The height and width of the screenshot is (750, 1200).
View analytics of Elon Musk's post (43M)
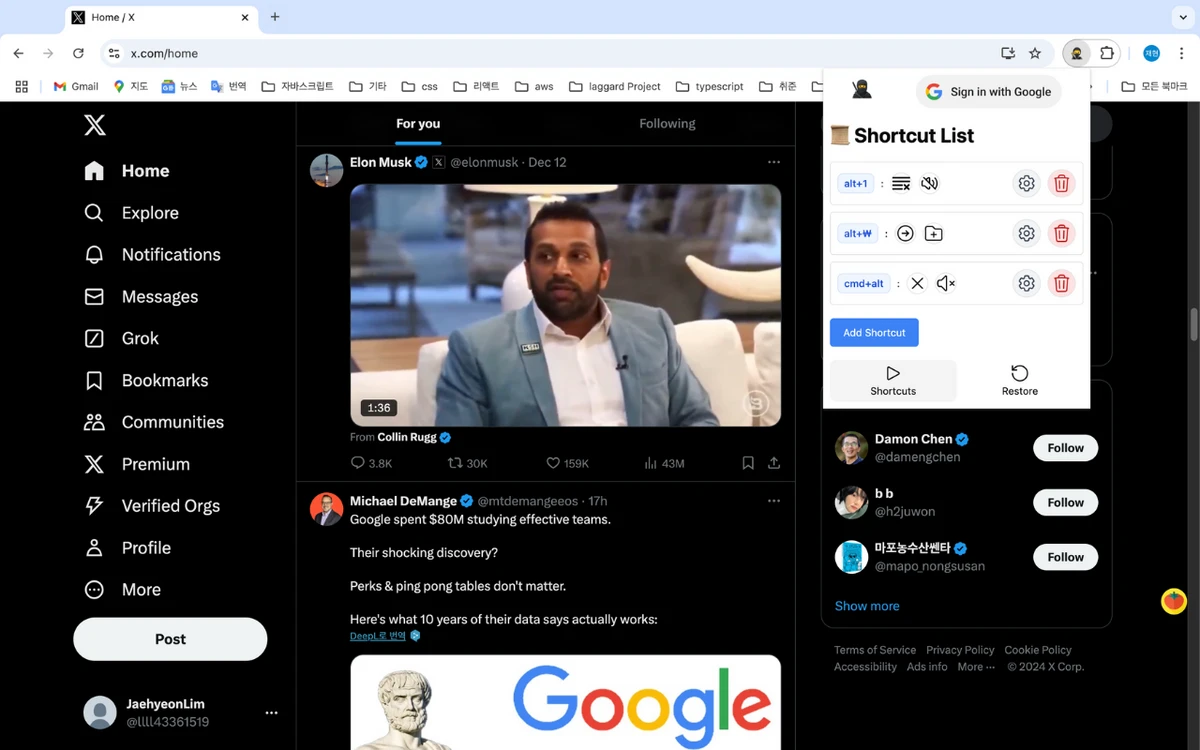664,463
